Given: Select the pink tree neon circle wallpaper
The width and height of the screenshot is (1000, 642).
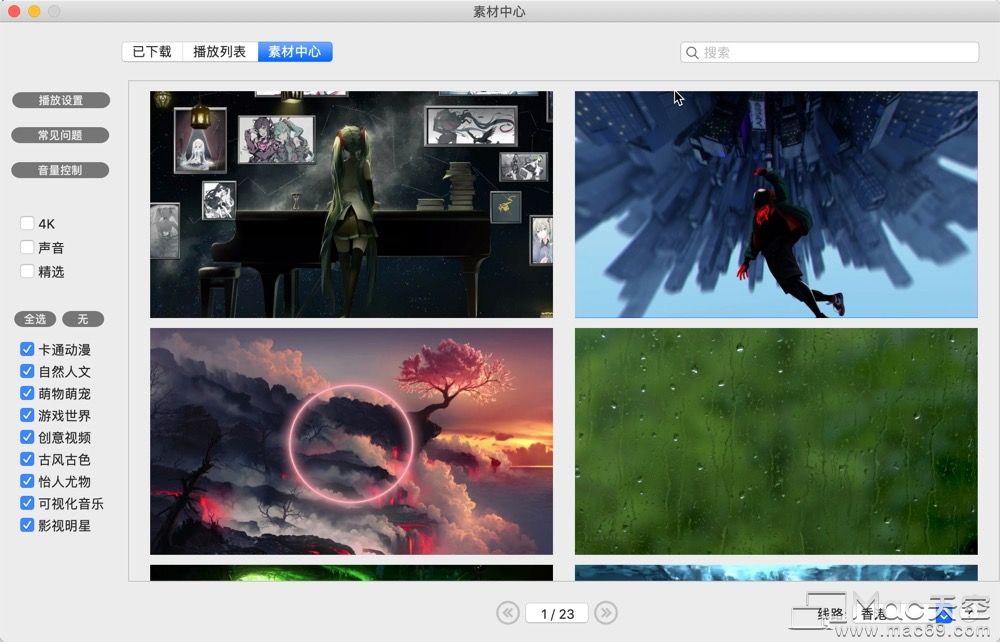Looking at the screenshot, I should (351, 441).
